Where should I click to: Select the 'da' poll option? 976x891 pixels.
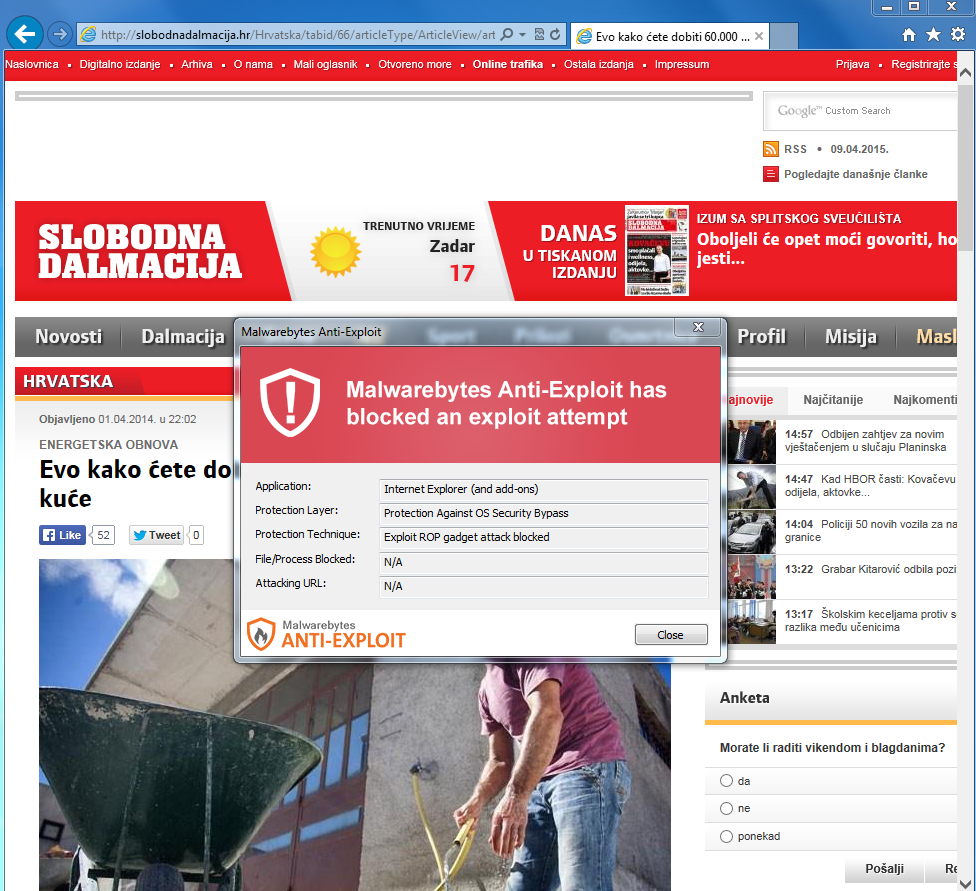tap(726, 781)
